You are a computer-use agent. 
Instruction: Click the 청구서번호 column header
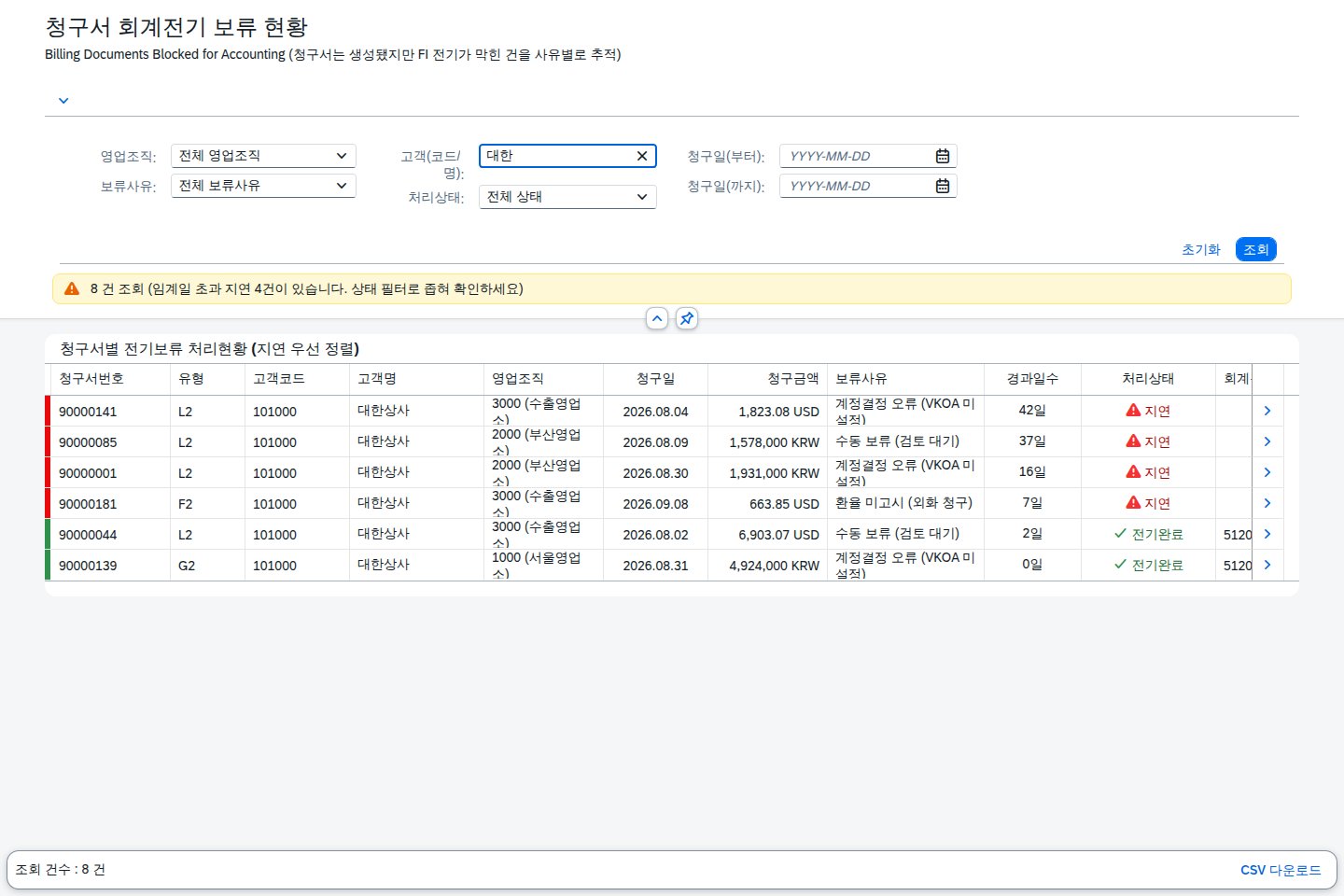(x=110, y=379)
